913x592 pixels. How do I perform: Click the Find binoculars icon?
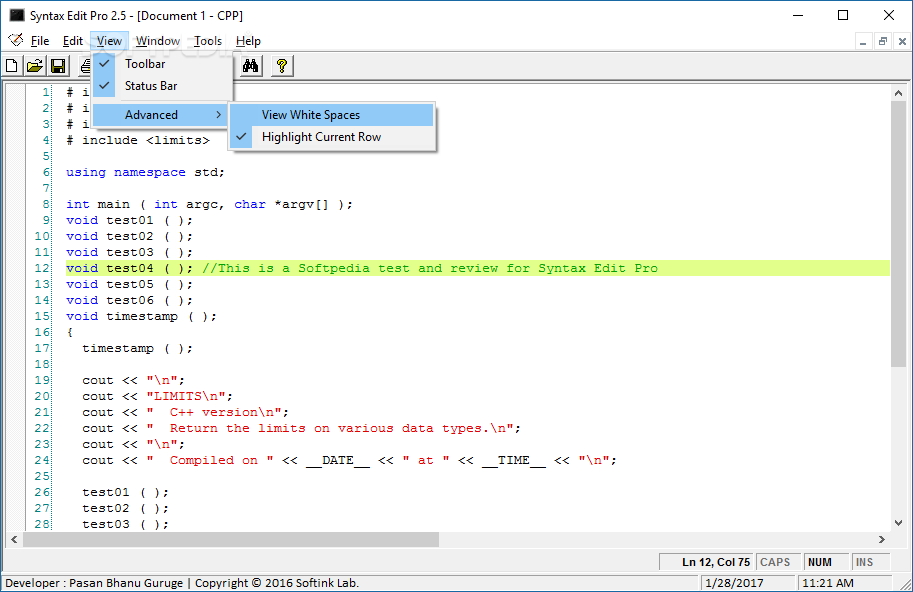point(250,66)
